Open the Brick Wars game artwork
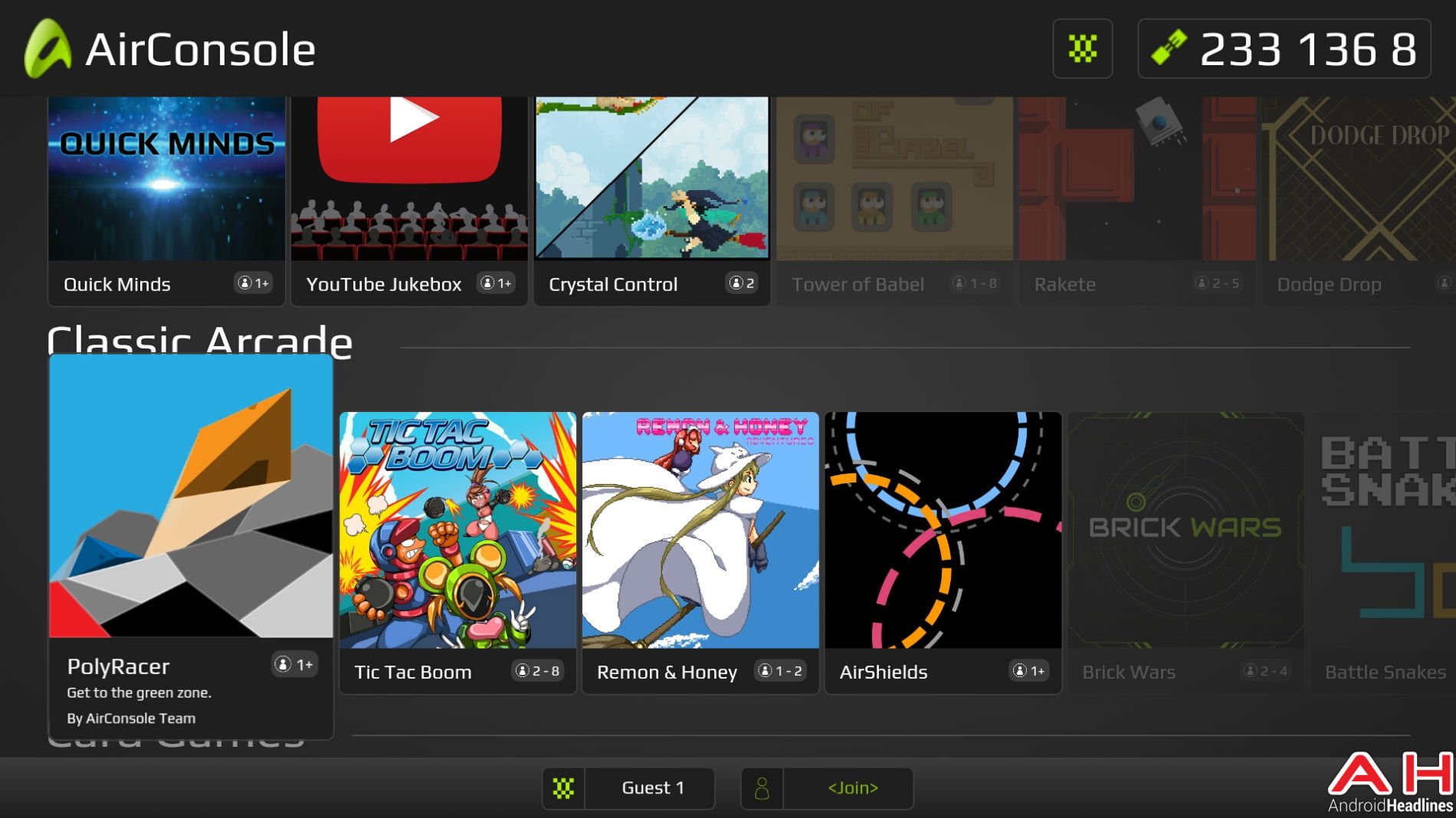Viewport: 1456px width, 818px height. click(1186, 530)
